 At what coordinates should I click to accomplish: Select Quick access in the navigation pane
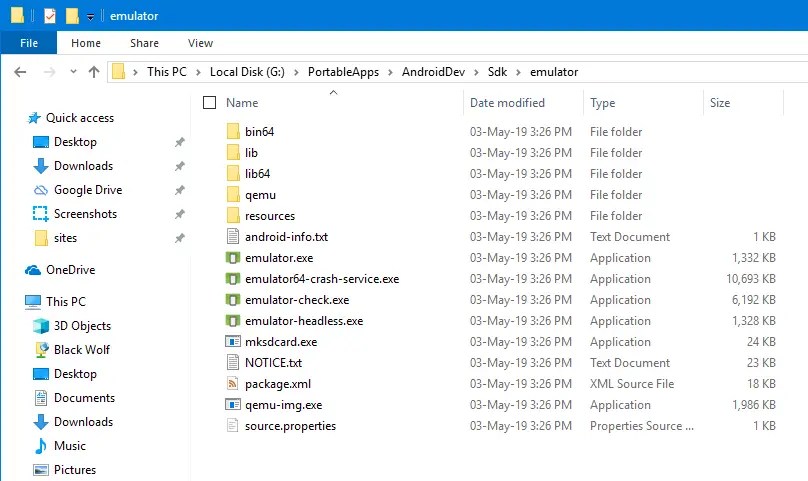(x=71, y=118)
